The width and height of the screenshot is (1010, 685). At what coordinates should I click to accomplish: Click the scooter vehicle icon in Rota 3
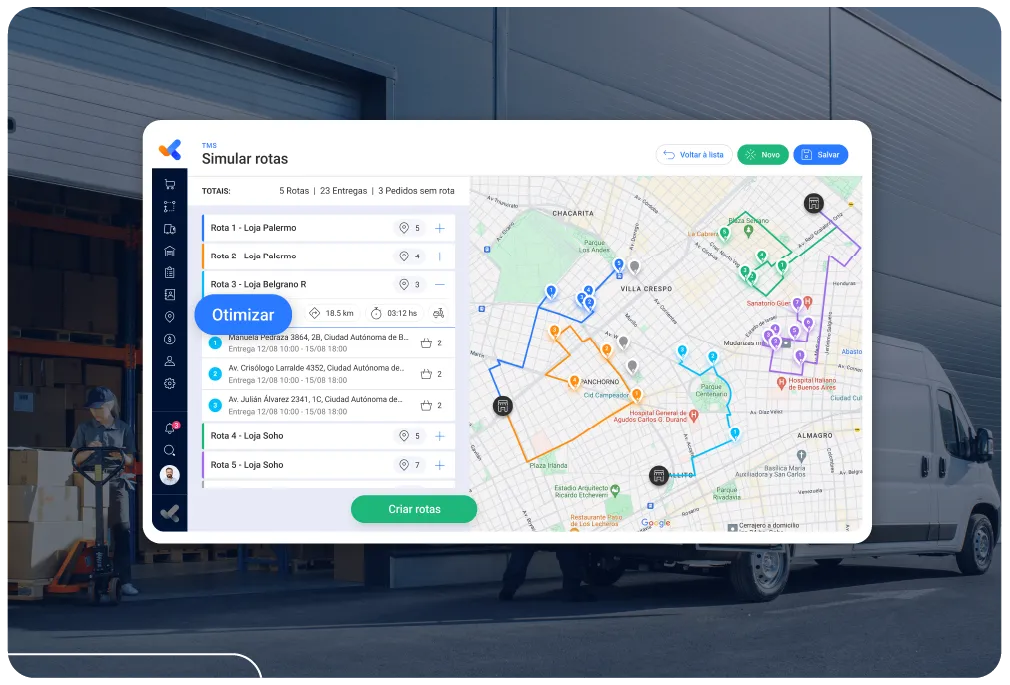[x=439, y=313]
